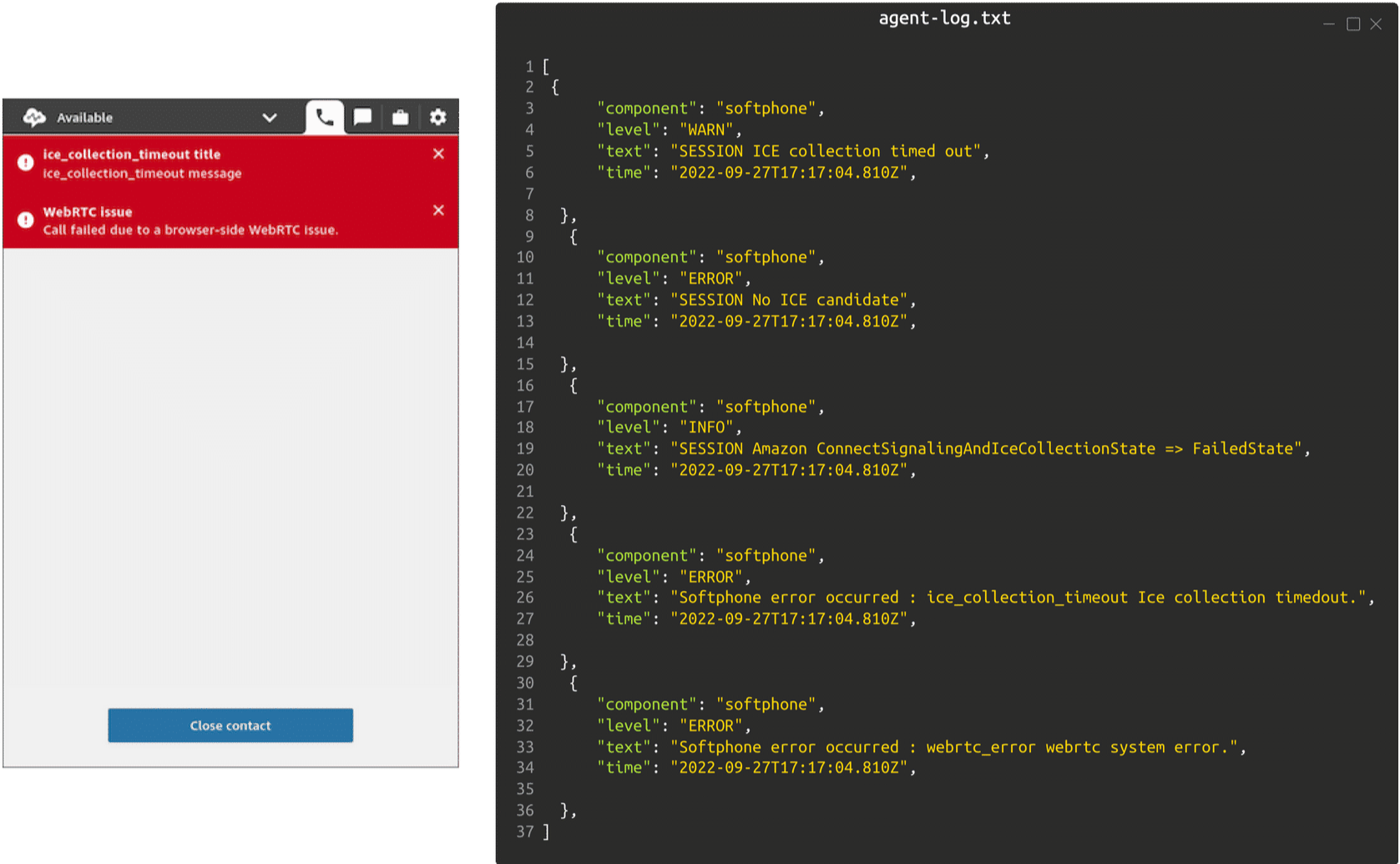
Task: Click the Amazon Connect cloud status icon
Action: pyautogui.click(x=34, y=118)
